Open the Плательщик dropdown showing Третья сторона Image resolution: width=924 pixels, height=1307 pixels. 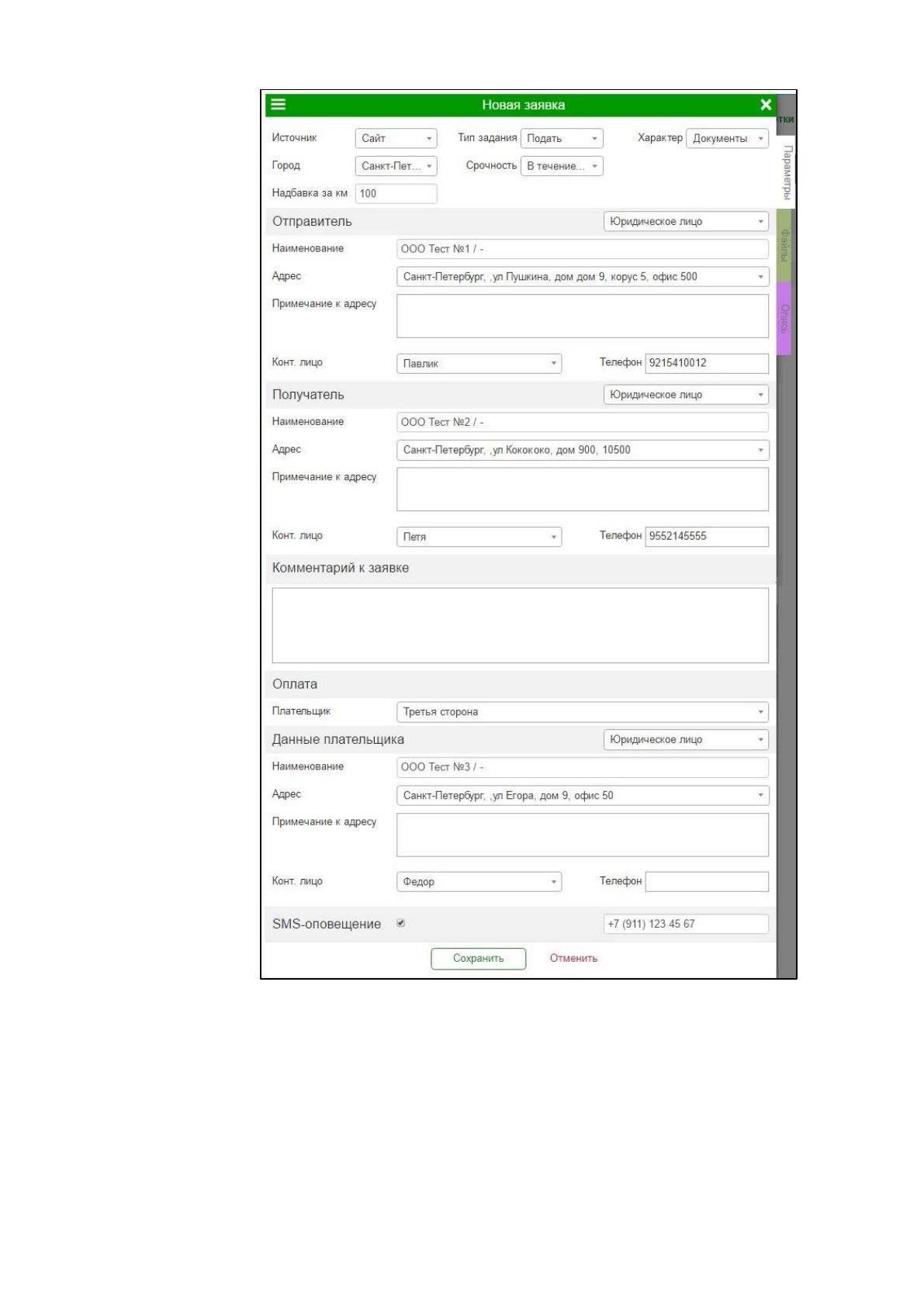tap(583, 712)
